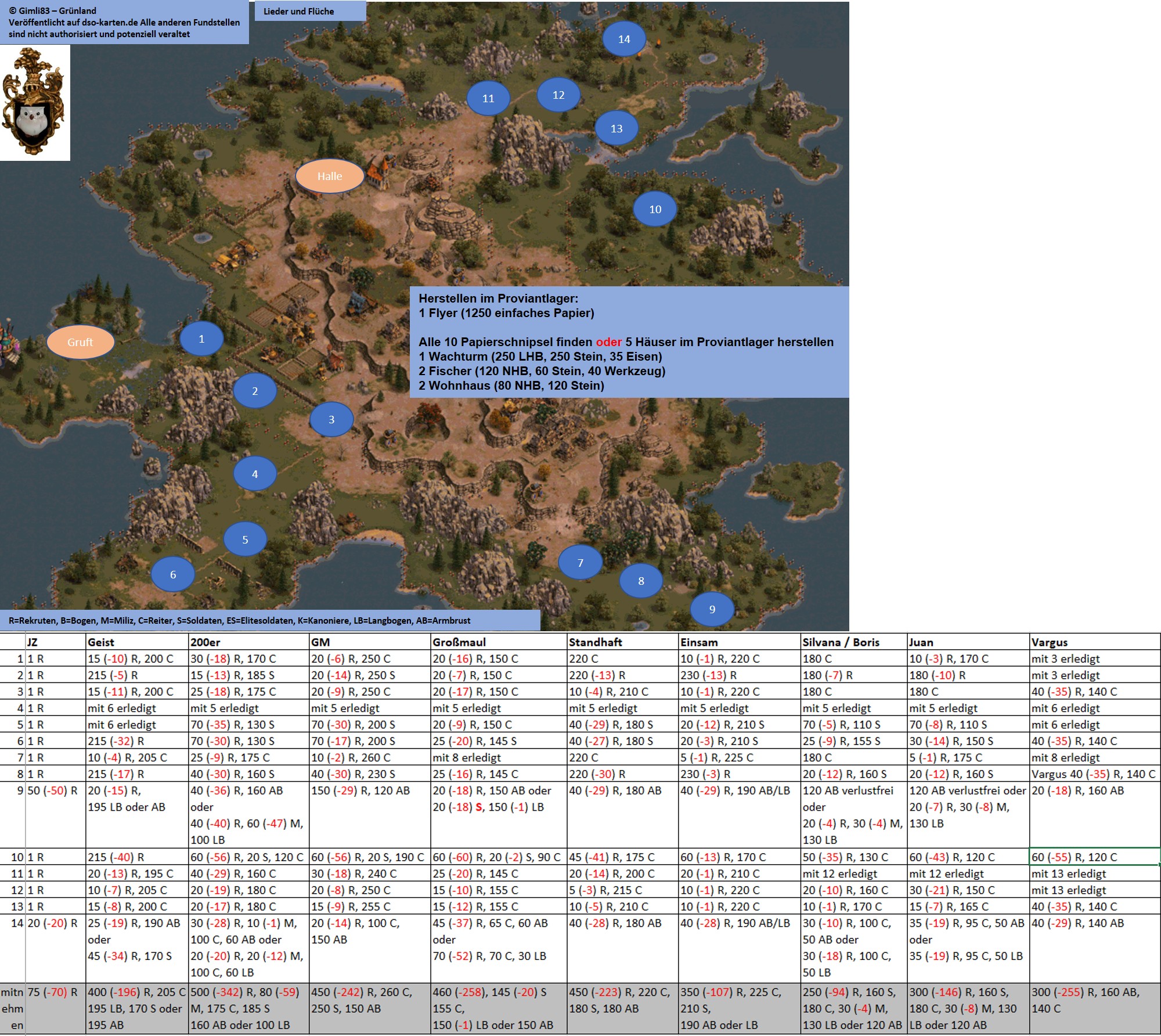Click the blue marker numbered 3

tap(331, 419)
